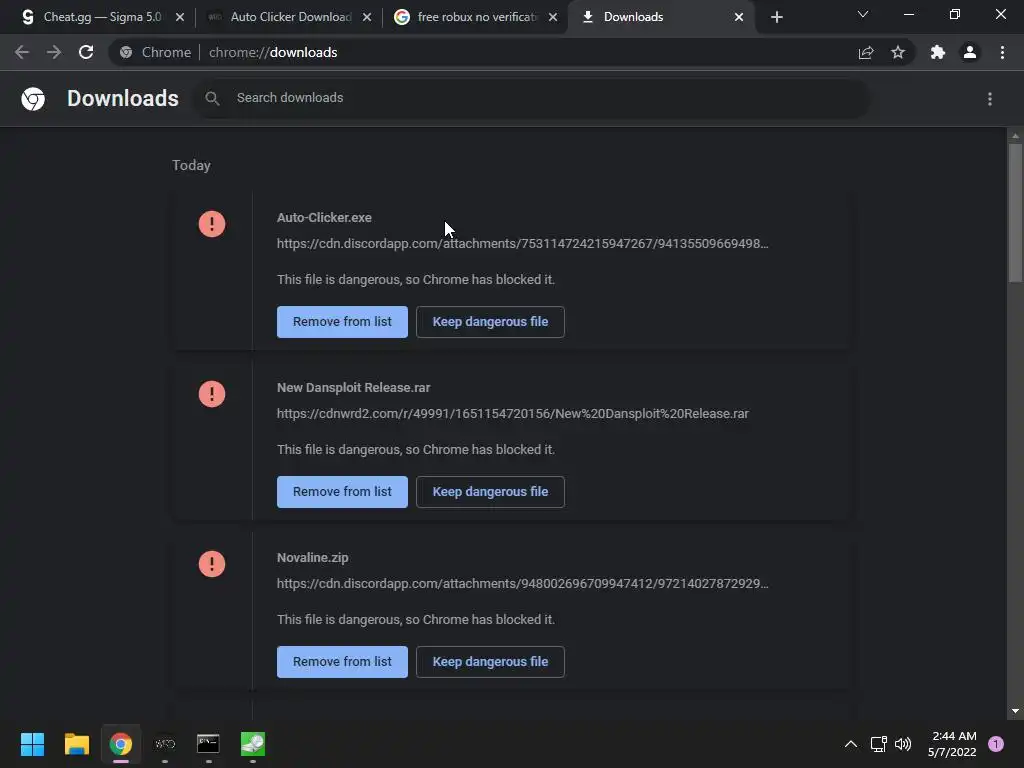Close the Cheat.gg Sigma tab
Image resolution: width=1024 pixels, height=768 pixels.
180,17
